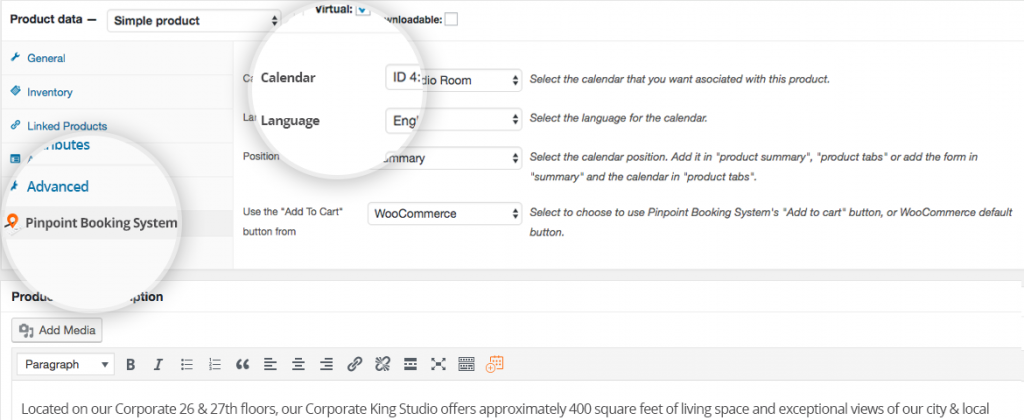
Task: Open the Calendar selection dropdown
Action: tap(453, 80)
